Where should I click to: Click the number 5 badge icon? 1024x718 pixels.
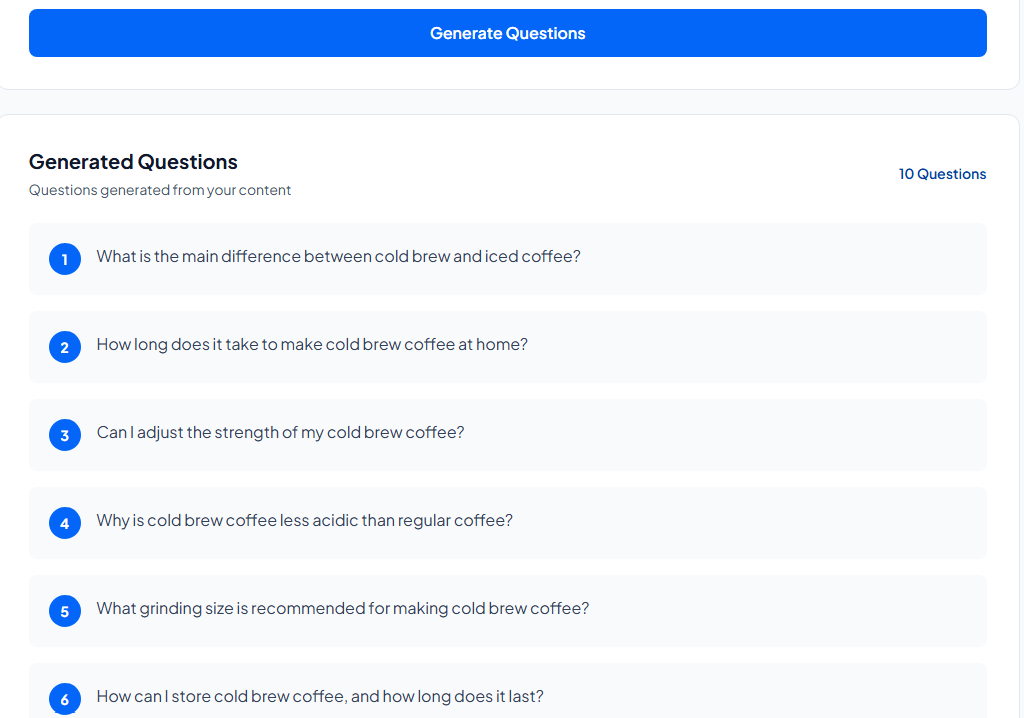[x=65, y=612]
